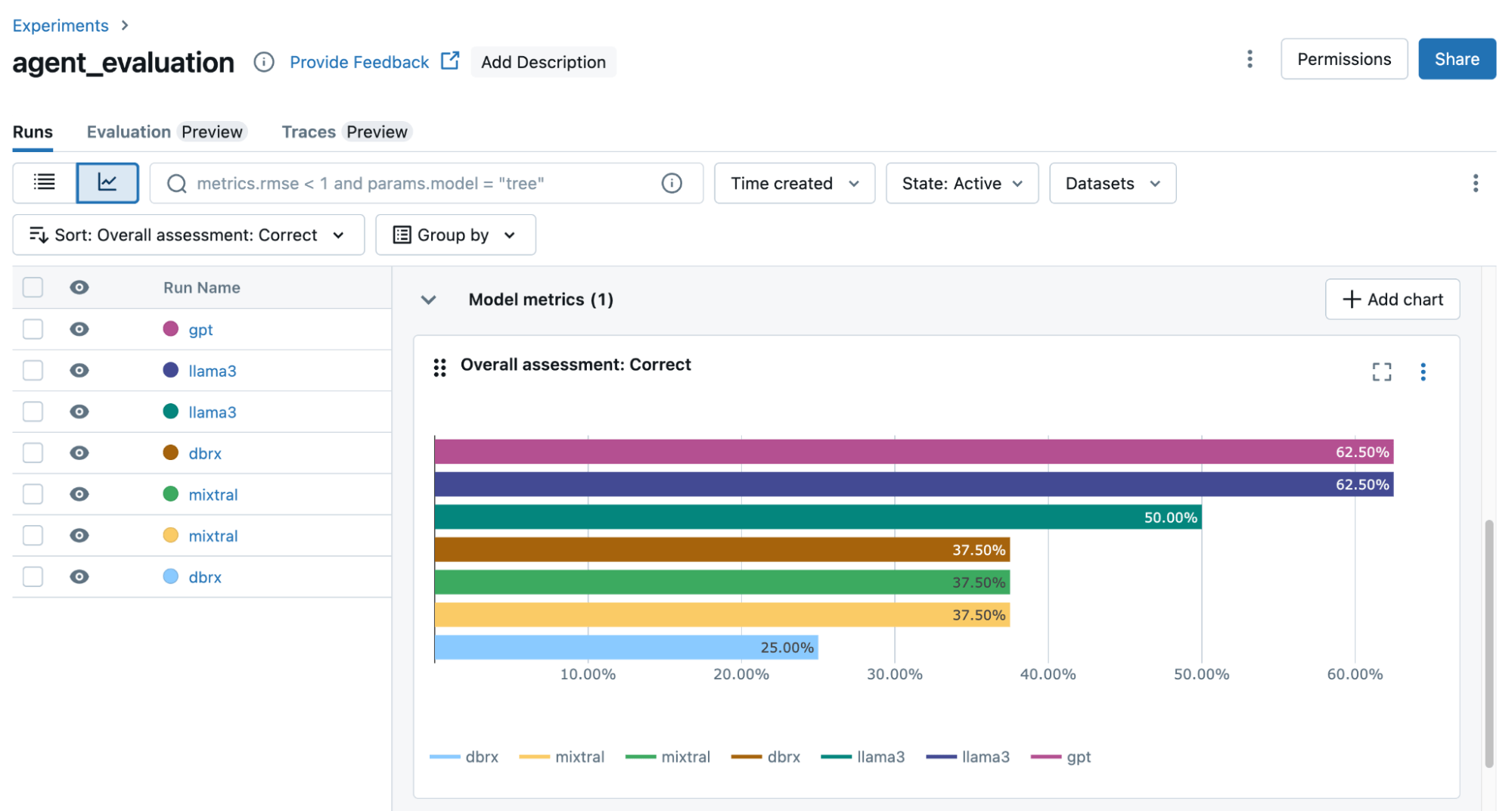Hide the gpt run using its eye toggle
1512x811 pixels.
pos(79,329)
